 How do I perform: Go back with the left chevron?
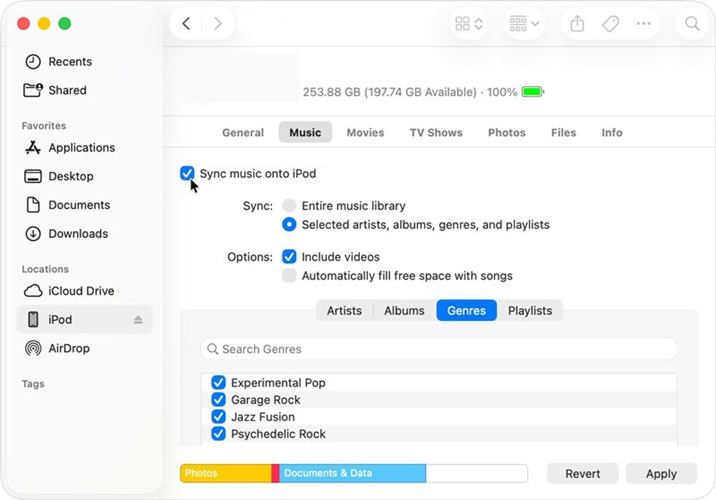tap(186, 23)
